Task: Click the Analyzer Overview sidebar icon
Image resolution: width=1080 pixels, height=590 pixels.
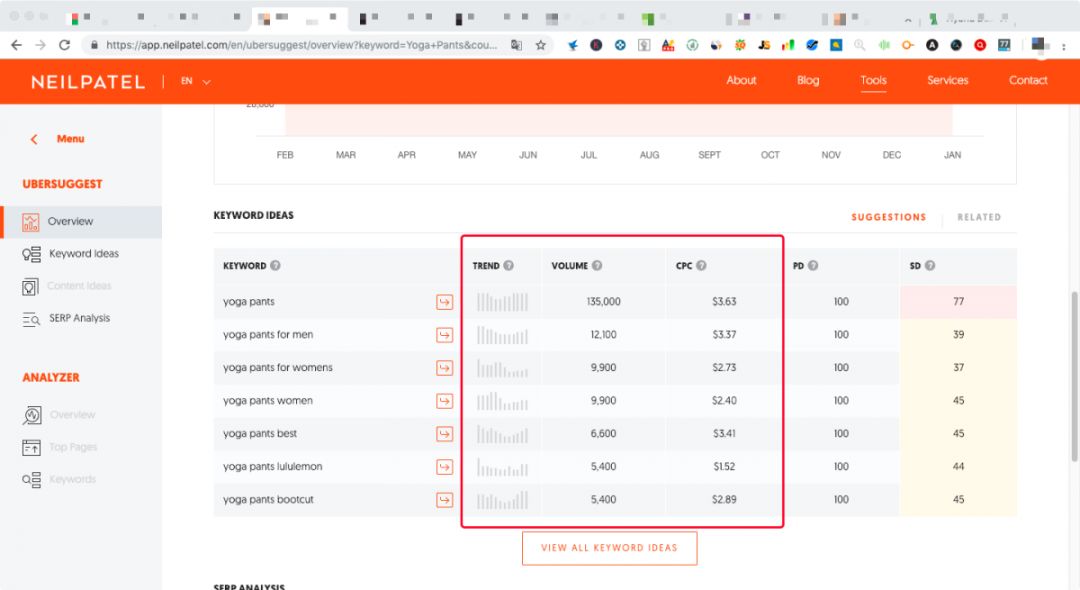Action: [32, 415]
